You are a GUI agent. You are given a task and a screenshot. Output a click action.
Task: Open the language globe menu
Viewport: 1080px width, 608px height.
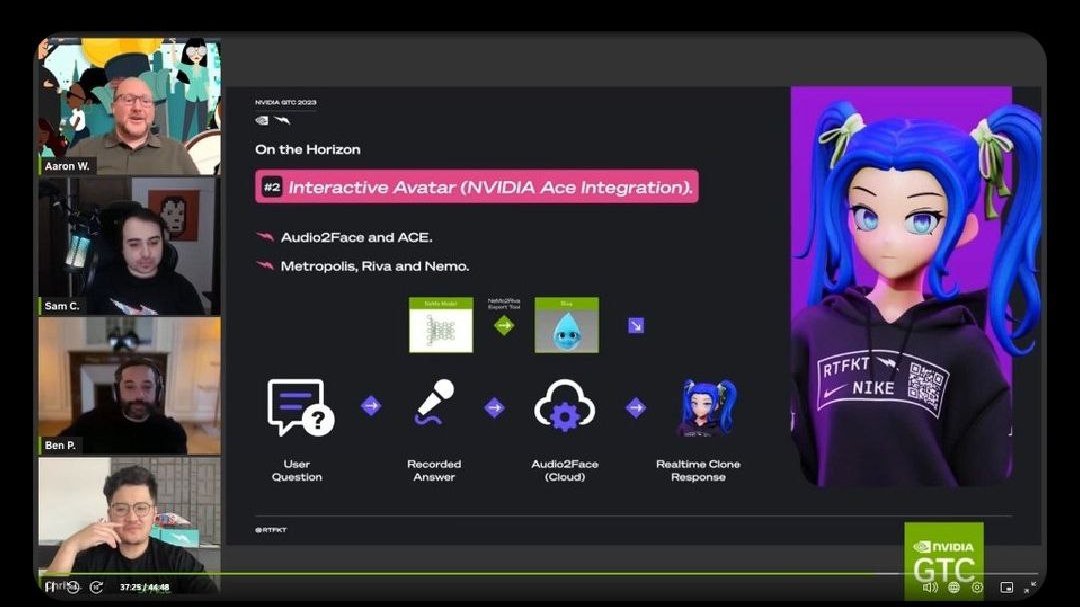954,587
